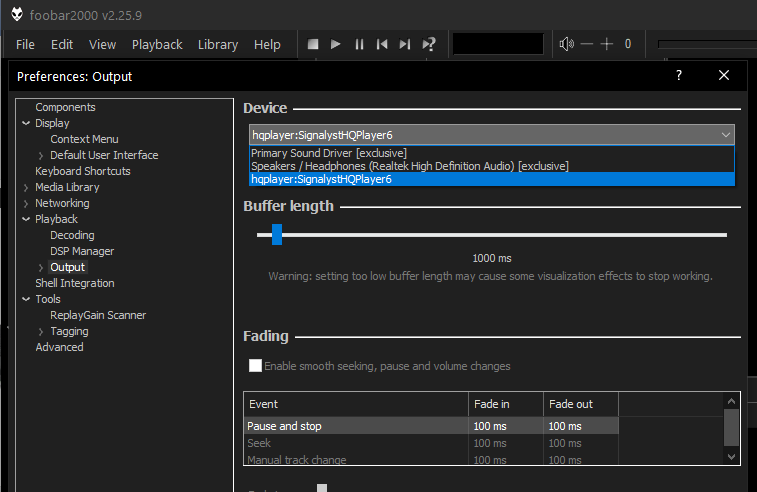Viewport: 757px width, 492px height.
Task: Select the Decoding preferences page
Action: (x=72, y=235)
